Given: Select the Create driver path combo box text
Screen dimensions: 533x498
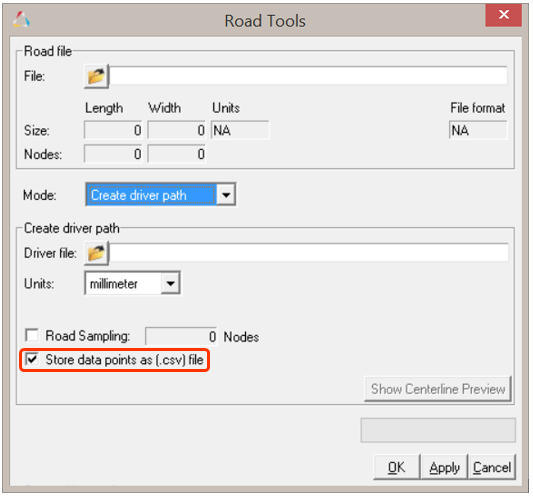Looking at the screenshot, I should tap(152, 195).
